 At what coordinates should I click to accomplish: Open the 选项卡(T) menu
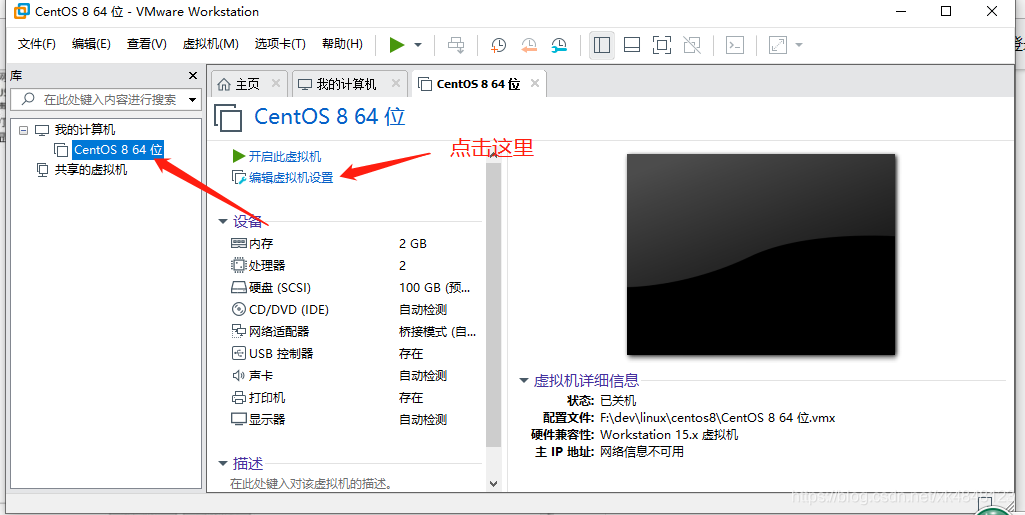(280, 44)
